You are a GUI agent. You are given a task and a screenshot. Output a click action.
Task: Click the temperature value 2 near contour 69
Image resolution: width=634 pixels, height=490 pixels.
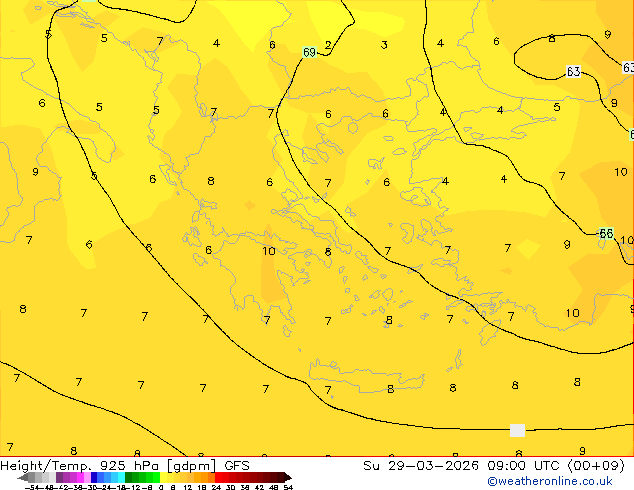coord(328,44)
